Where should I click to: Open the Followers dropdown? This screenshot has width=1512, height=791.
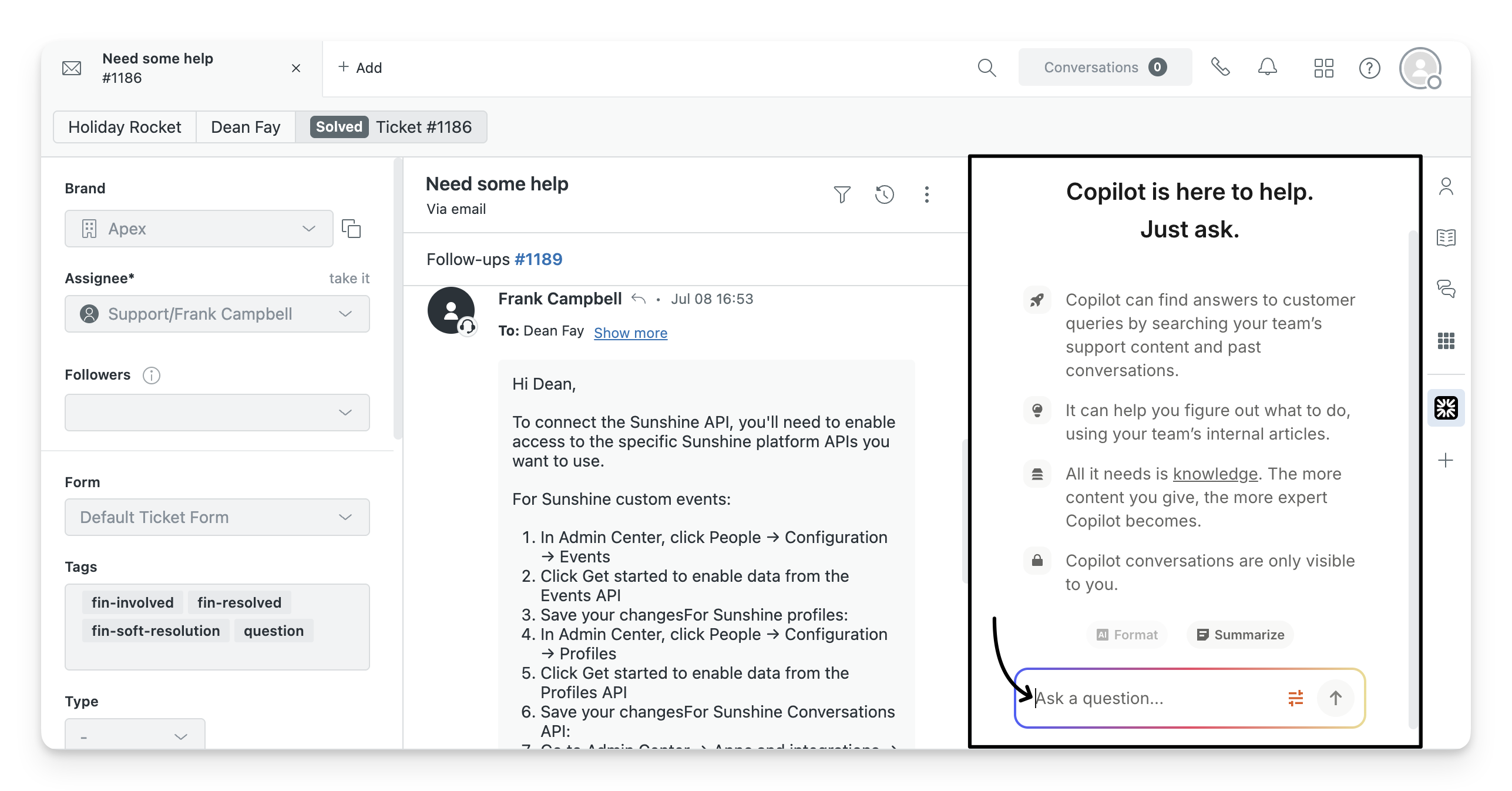217,413
